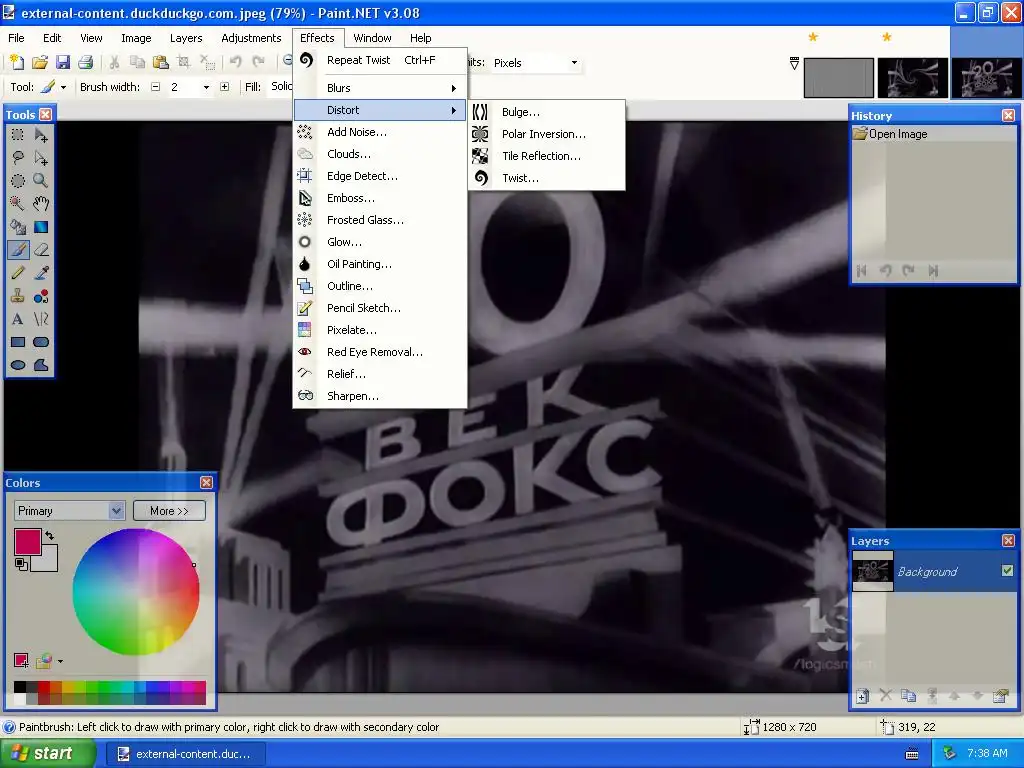Select the Line/Curve tool
Image resolution: width=1024 pixels, height=768 pixels.
point(40,319)
